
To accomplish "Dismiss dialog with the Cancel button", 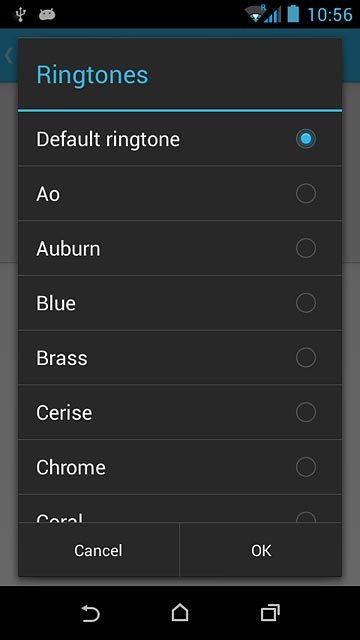I will pos(98,550).
